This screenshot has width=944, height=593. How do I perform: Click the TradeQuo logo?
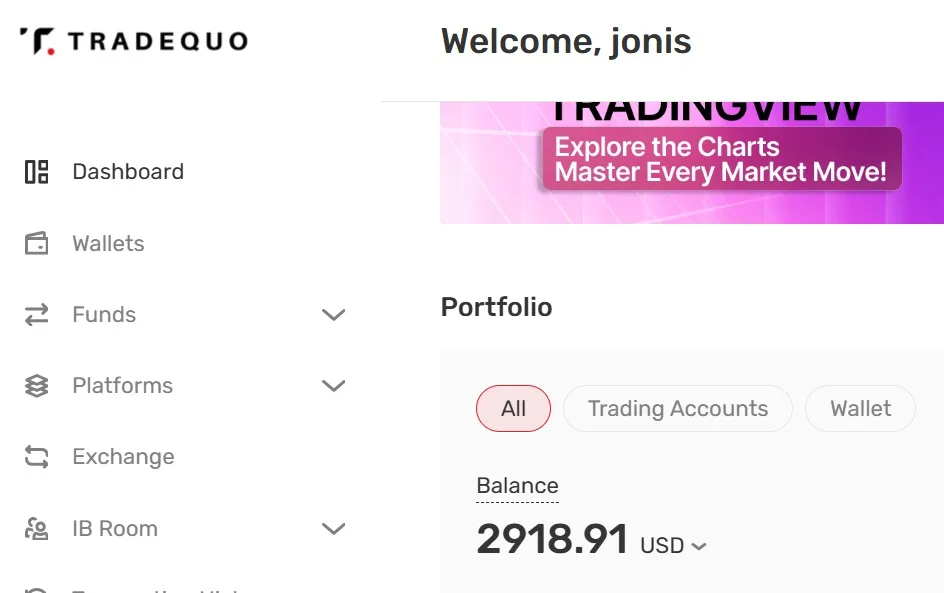134,41
